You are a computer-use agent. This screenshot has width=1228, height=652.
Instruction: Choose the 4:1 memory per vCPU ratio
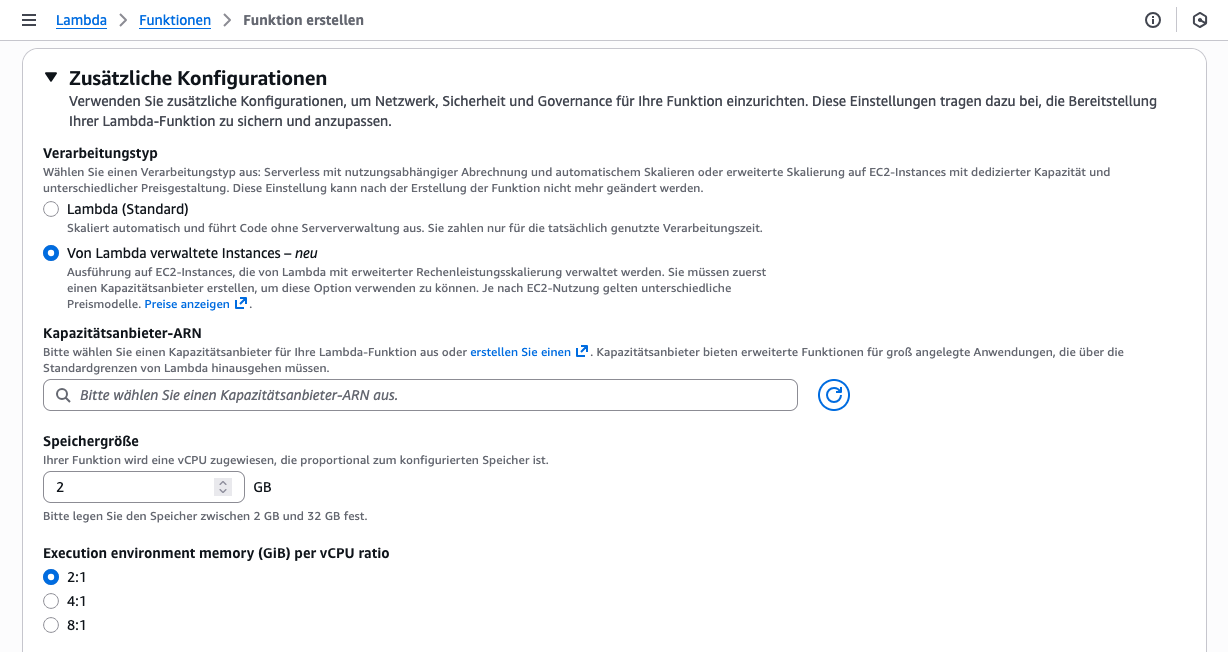(x=51, y=601)
